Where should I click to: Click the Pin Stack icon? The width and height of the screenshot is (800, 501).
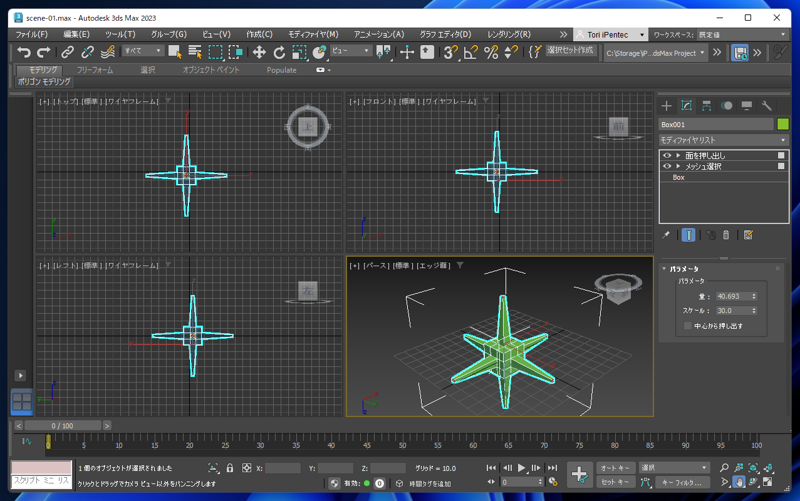click(x=666, y=235)
